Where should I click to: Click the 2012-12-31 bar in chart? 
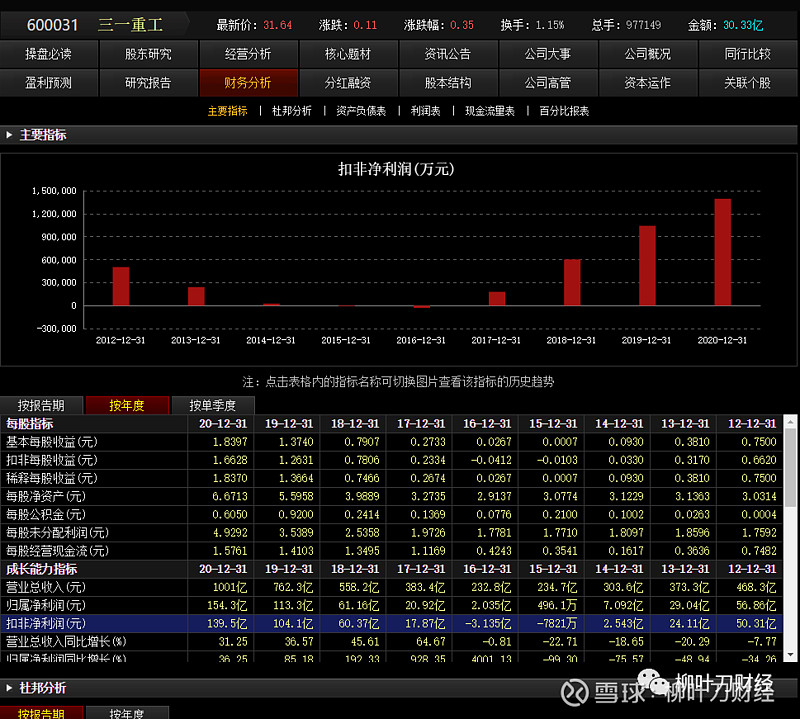[x=121, y=286]
